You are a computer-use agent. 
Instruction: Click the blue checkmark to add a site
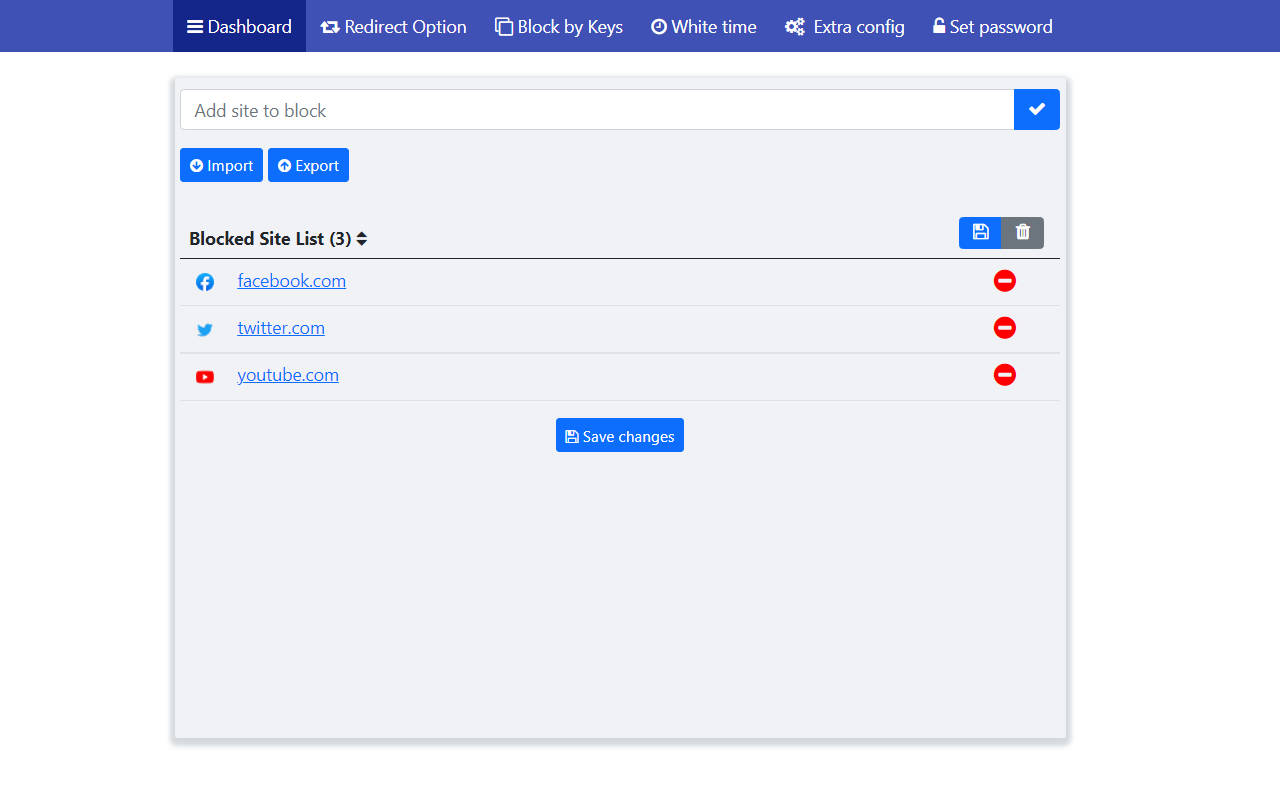coord(1036,109)
